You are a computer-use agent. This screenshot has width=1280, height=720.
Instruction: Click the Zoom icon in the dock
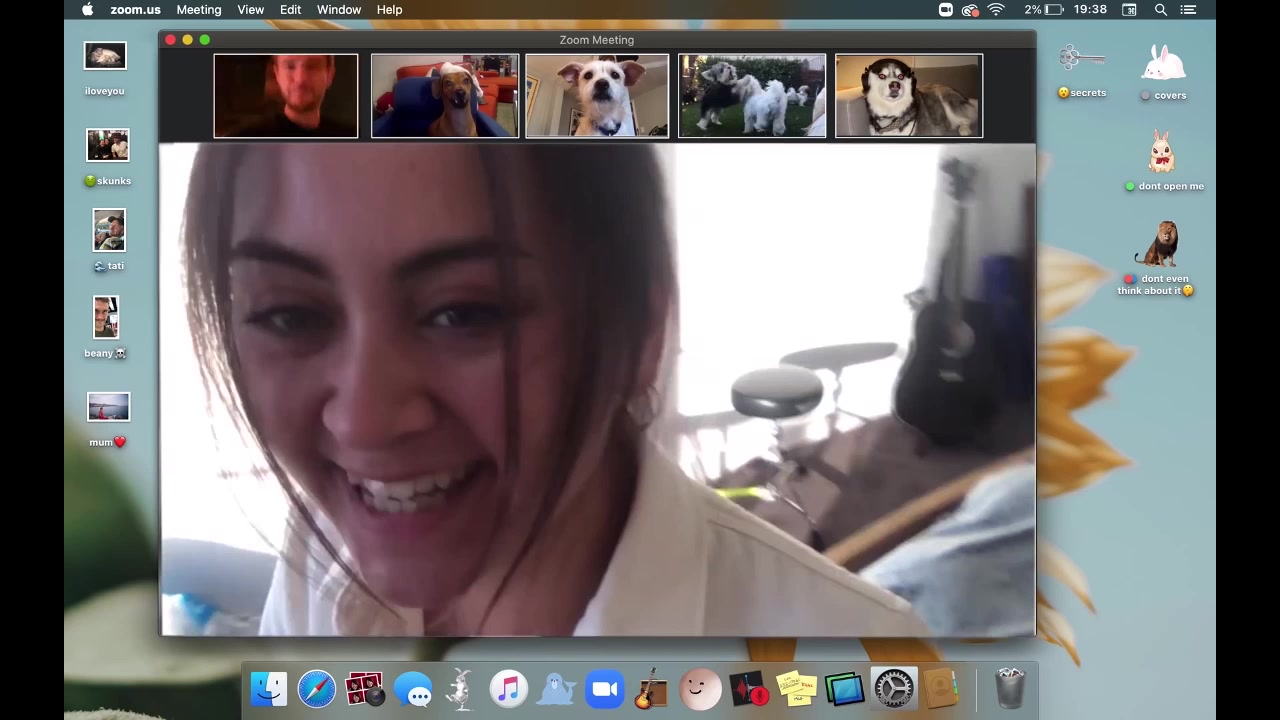pyautogui.click(x=604, y=689)
